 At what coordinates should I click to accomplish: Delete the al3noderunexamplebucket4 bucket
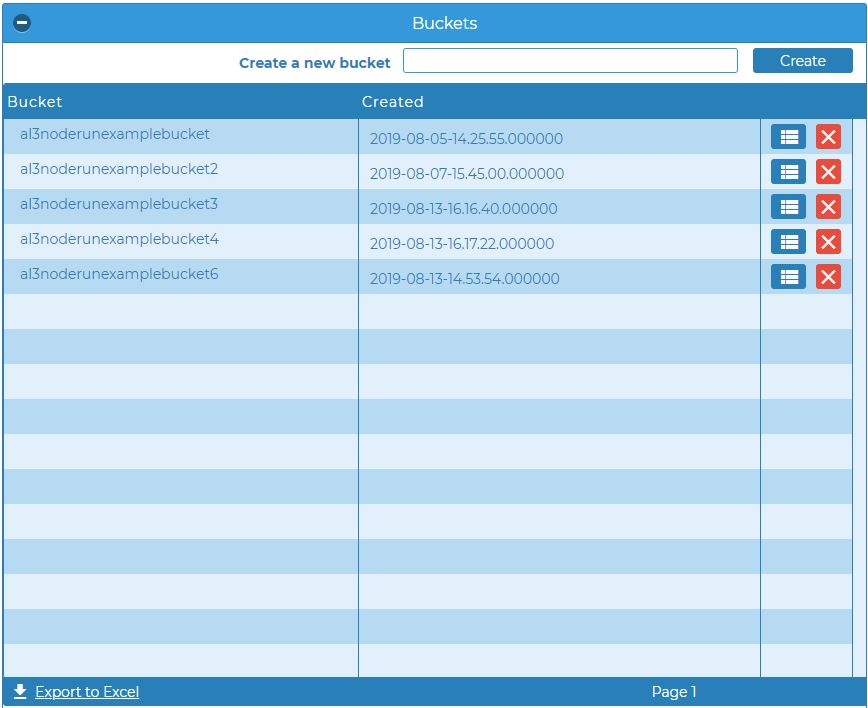[828, 241]
